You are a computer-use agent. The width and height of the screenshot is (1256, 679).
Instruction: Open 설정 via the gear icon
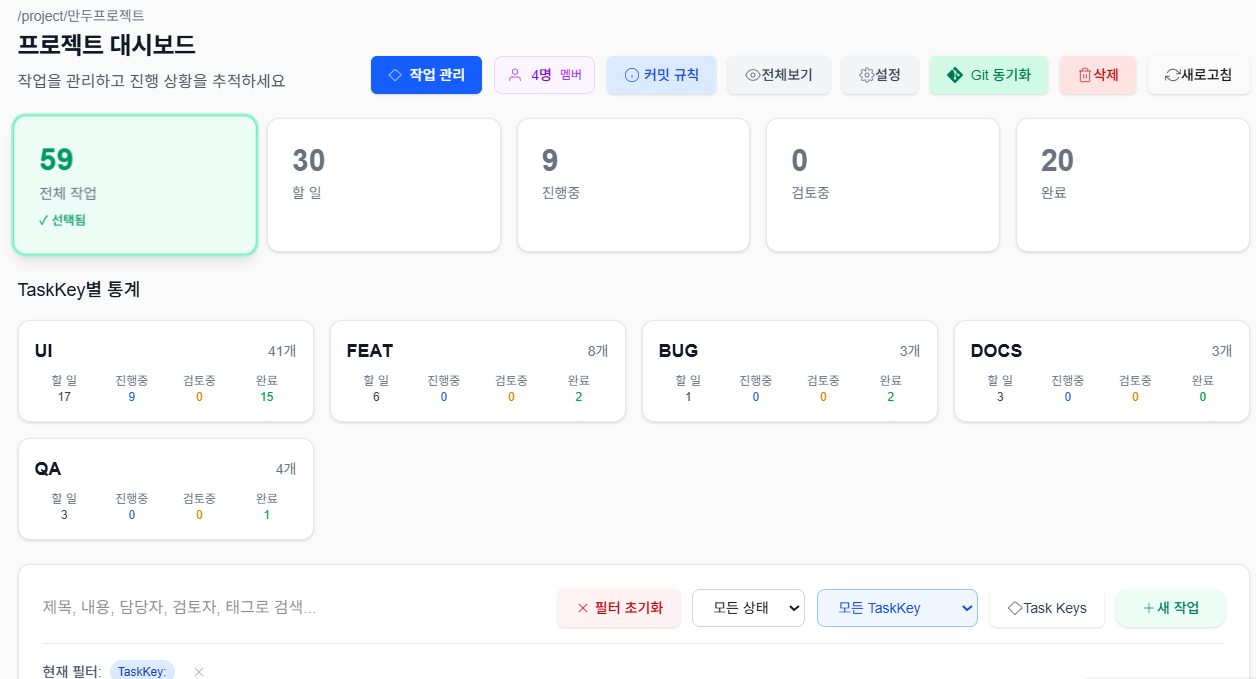[x=867, y=75]
